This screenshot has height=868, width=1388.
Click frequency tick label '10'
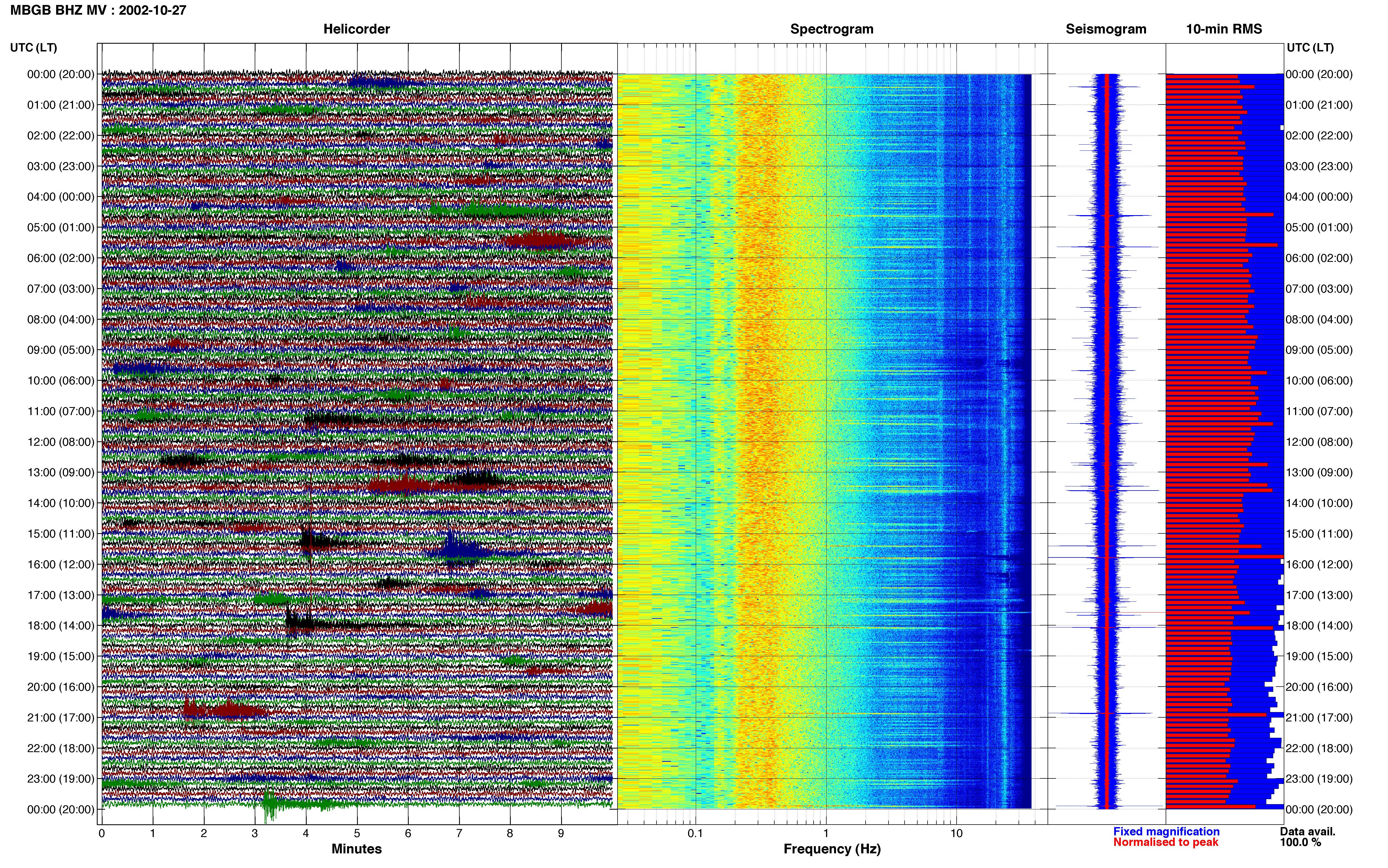pos(956,833)
